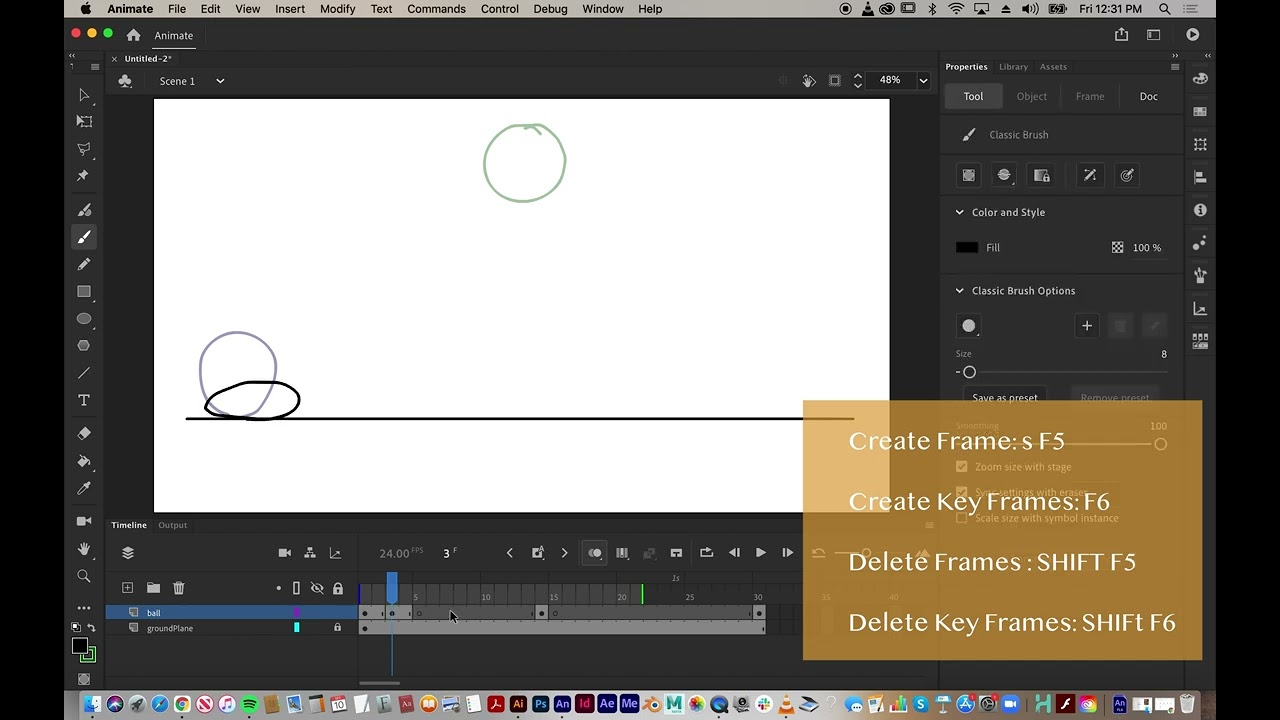This screenshot has height=720, width=1280.
Task: Switch to the Output tab
Action: click(x=172, y=525)
